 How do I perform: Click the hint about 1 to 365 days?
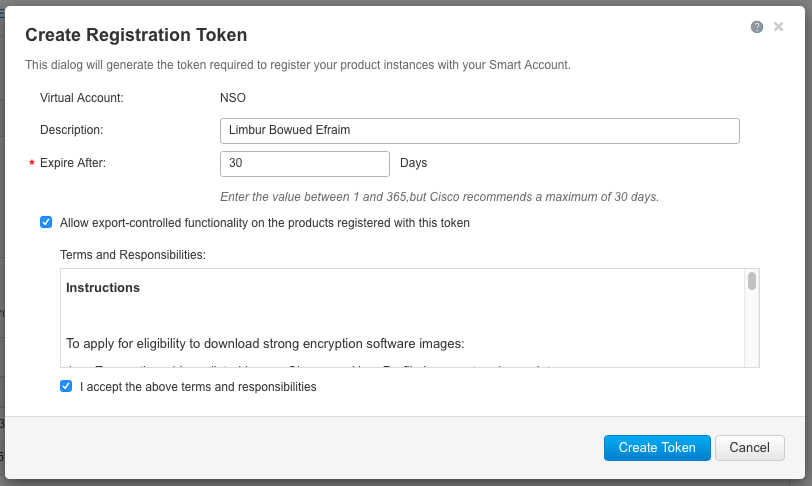[439, 196]
